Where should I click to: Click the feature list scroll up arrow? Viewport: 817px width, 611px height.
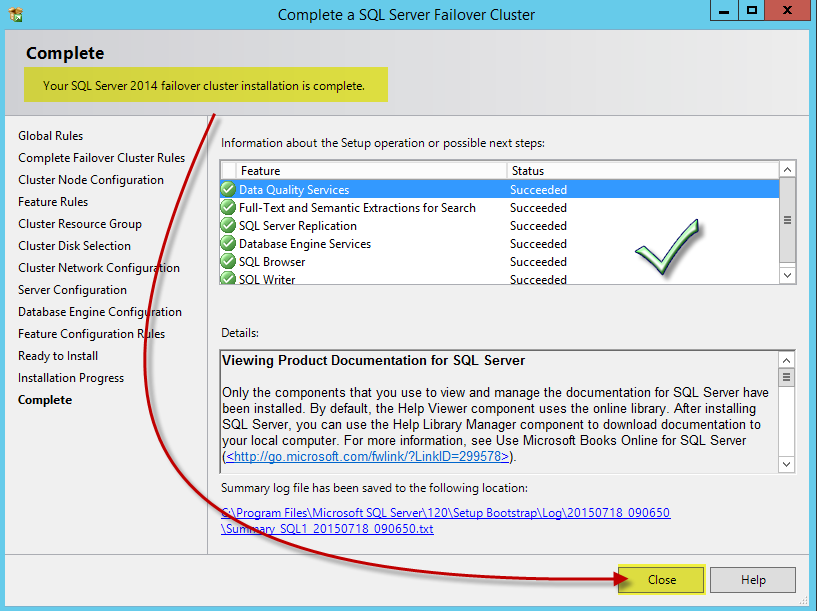[x=787, y=170]
